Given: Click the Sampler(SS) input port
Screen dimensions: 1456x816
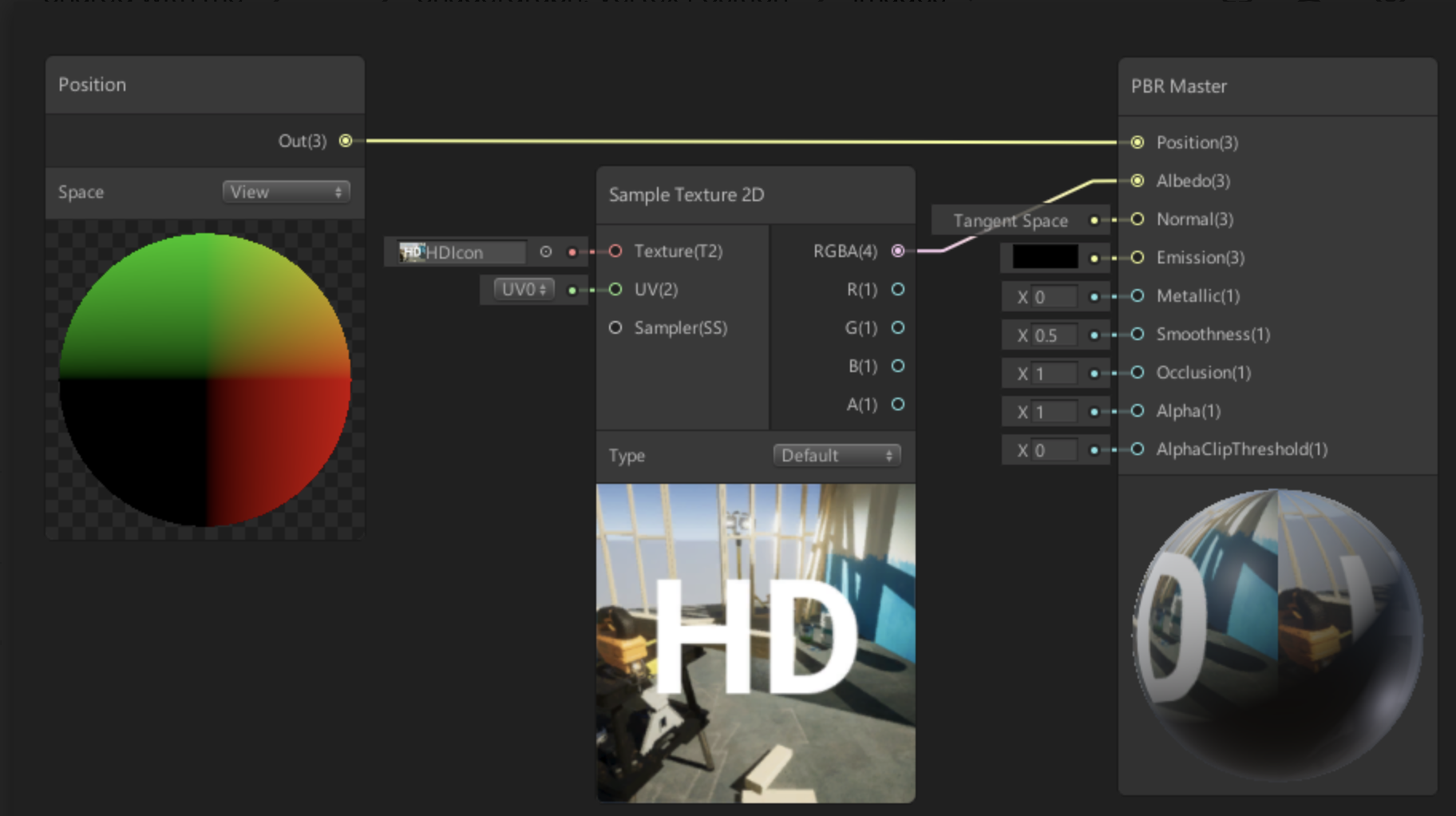Looking at the screenshot, I should tap(615, 327).
